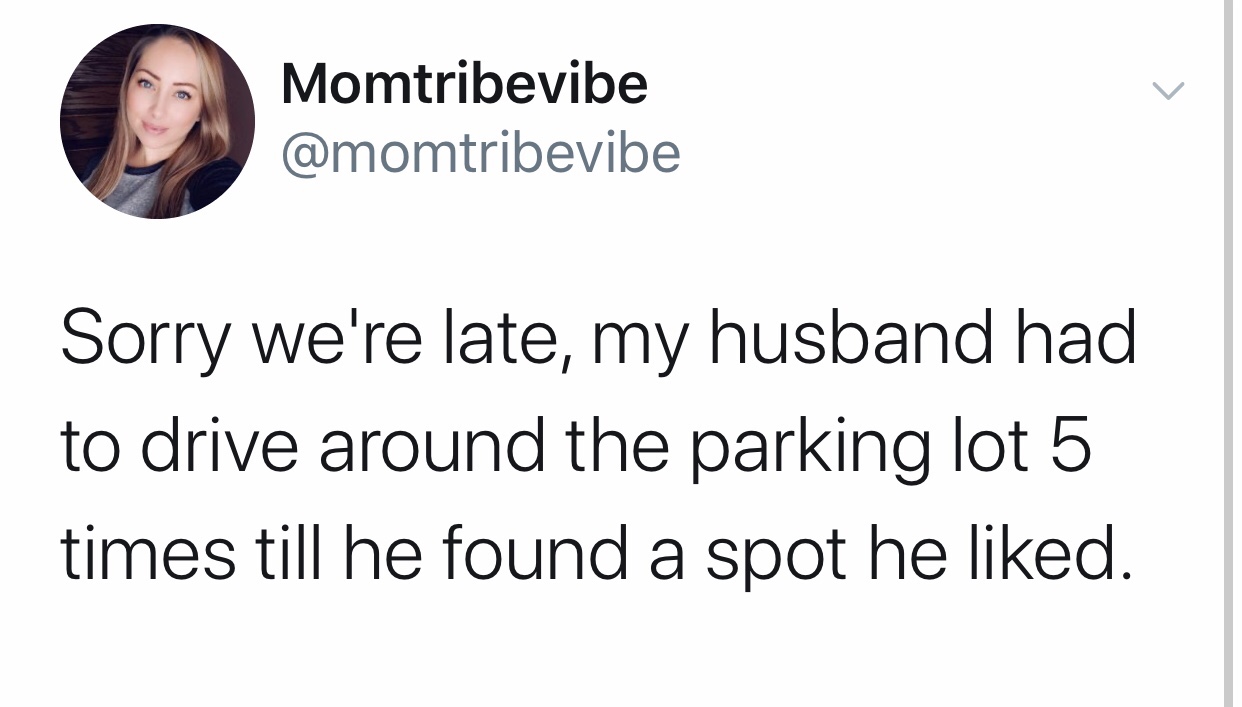Open the tweet options chevron menu
The image size is (1242, 707).
click(x=1166, y=92)
